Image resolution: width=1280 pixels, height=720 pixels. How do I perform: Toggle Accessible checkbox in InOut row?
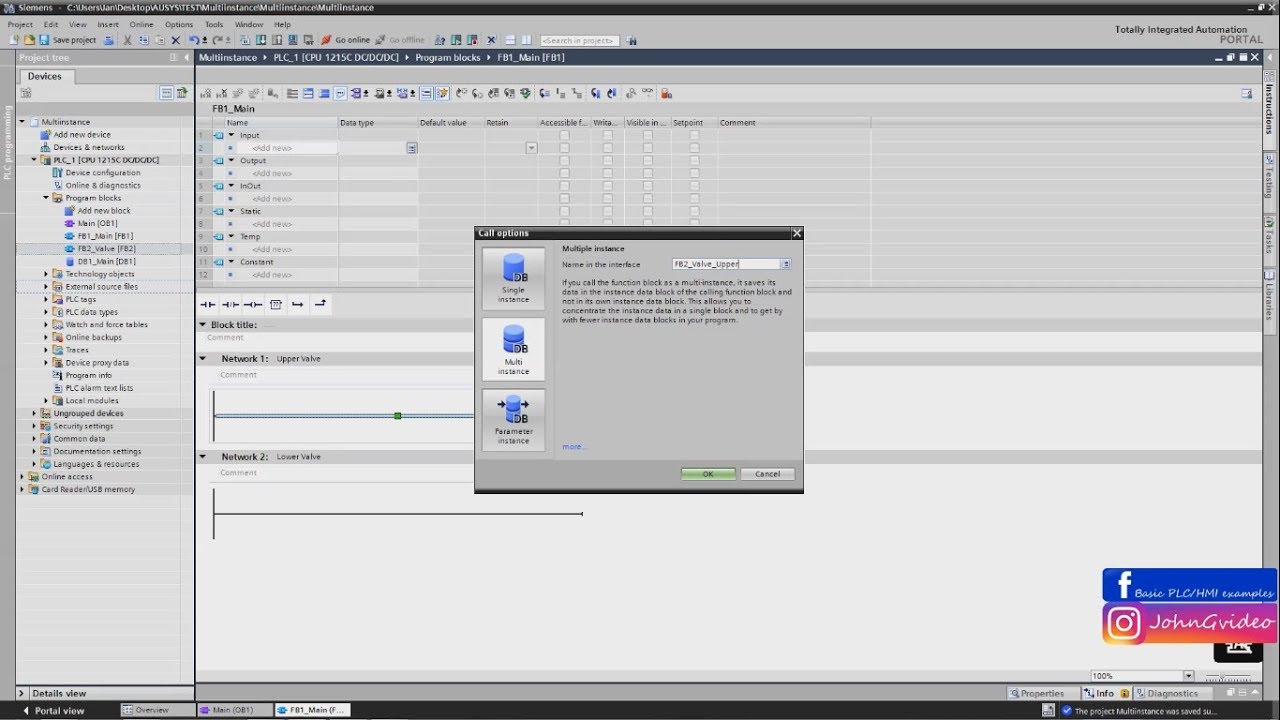coord(564,186)
